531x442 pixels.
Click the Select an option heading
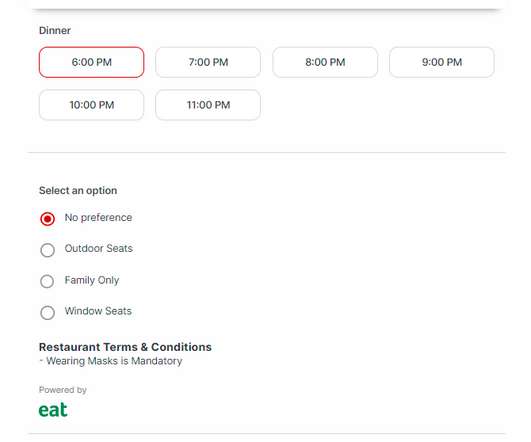78,190
